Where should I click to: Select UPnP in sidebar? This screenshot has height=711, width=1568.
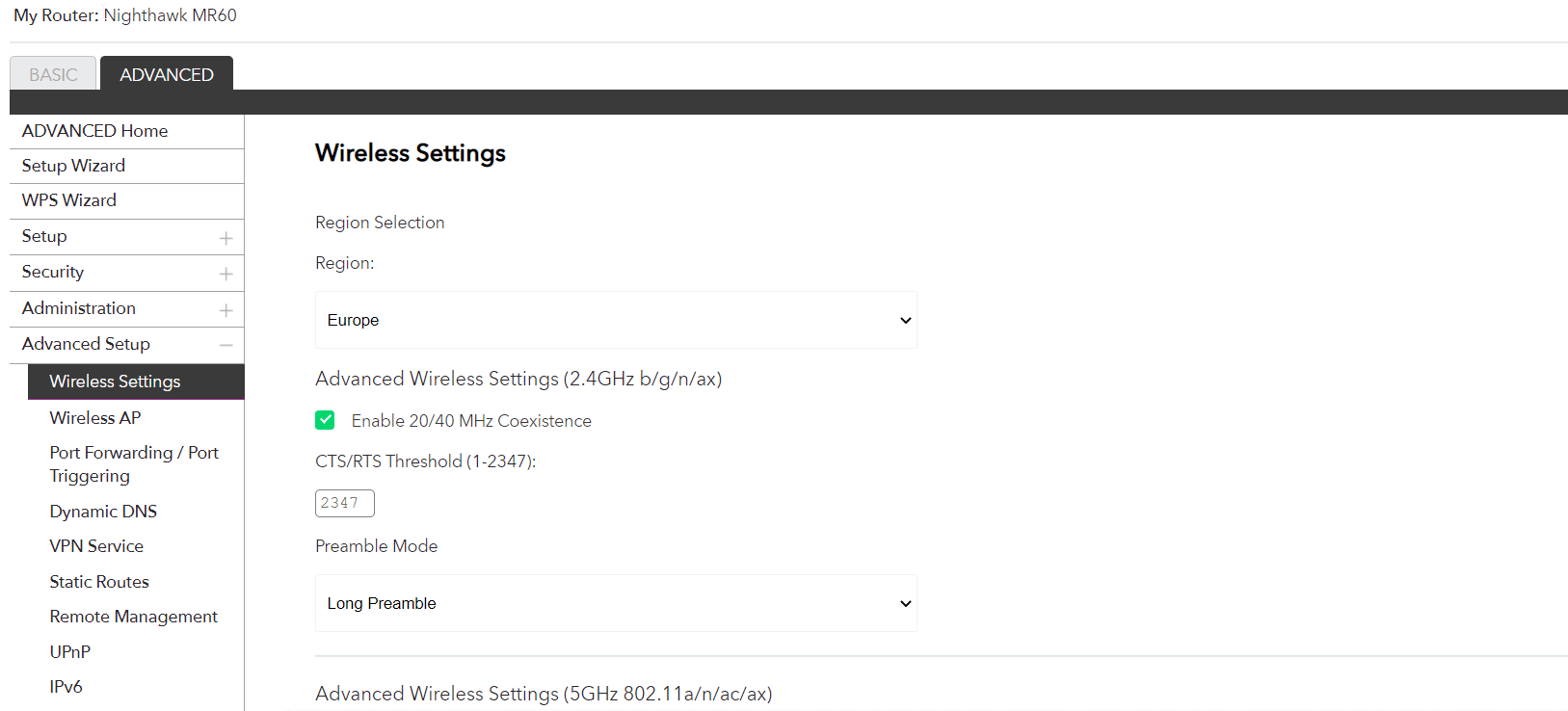(x=70, y=652)
